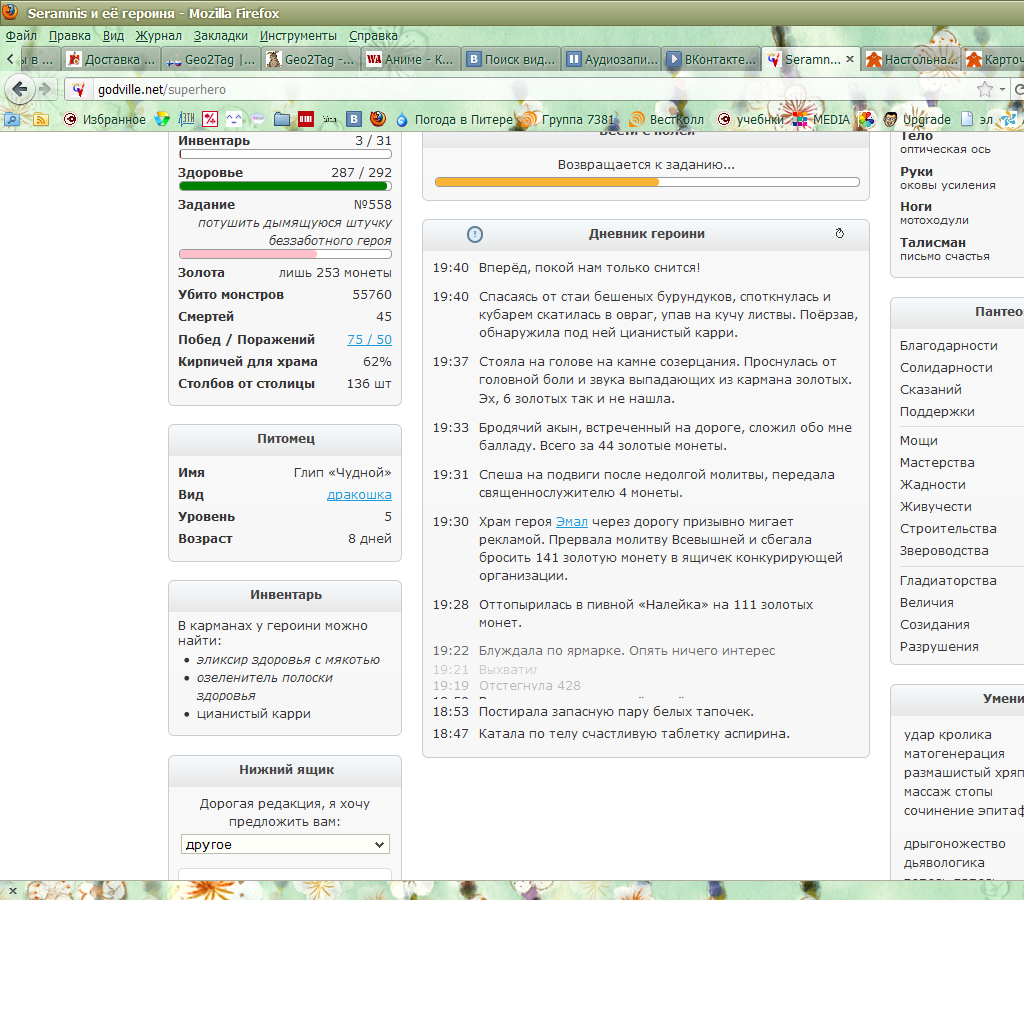Open the magnifier folder bookmark icon

pyautogui.click(x=12, y=119)
